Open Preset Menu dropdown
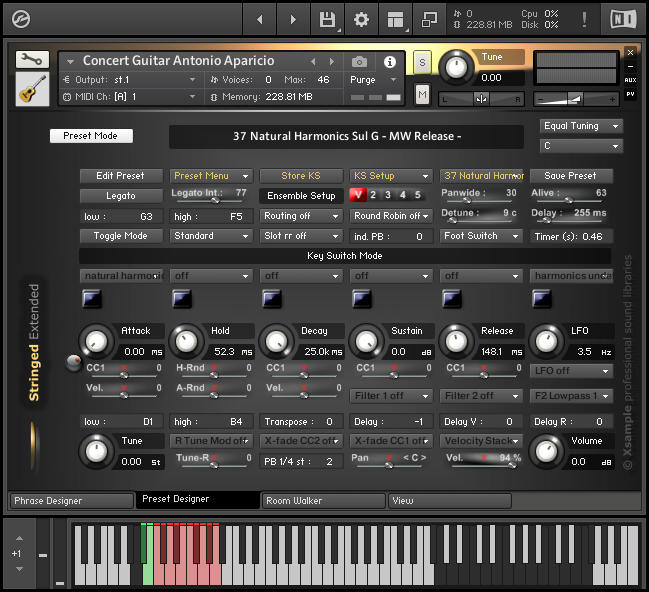Screen dimensions: 649x592 point(211,176)
